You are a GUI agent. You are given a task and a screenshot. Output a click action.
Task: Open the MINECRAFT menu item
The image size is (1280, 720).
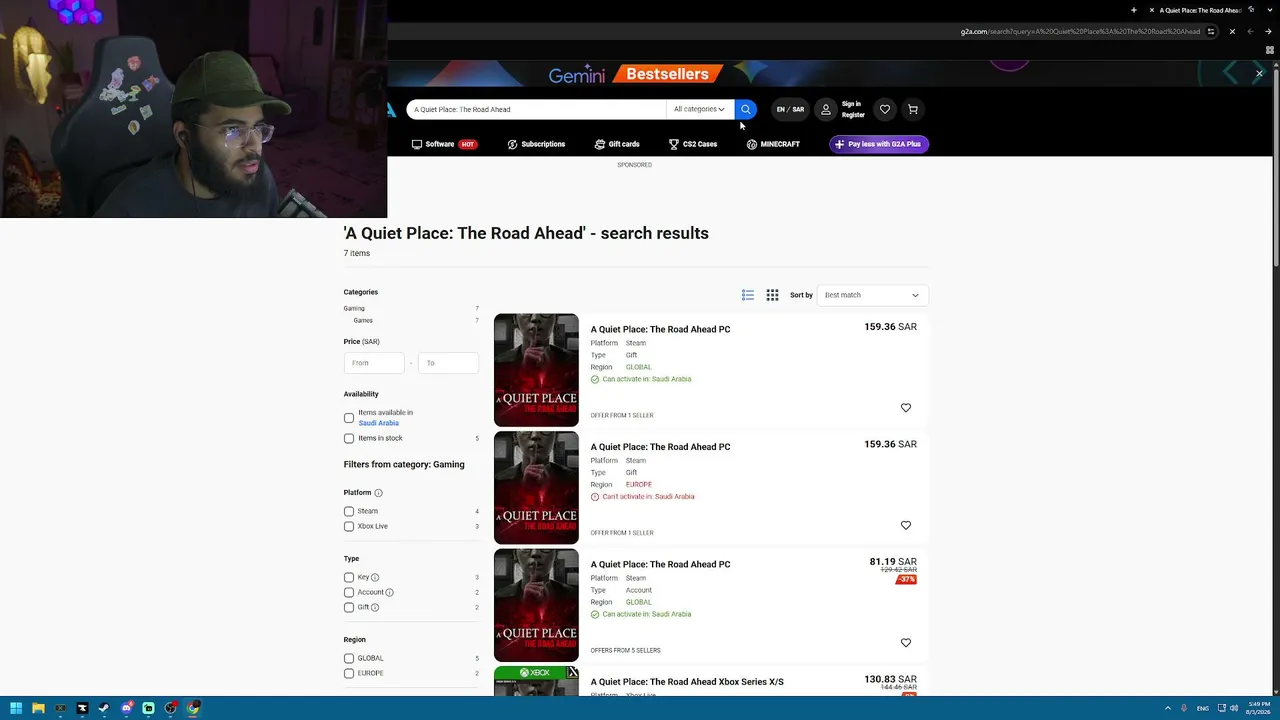[773, 144]
